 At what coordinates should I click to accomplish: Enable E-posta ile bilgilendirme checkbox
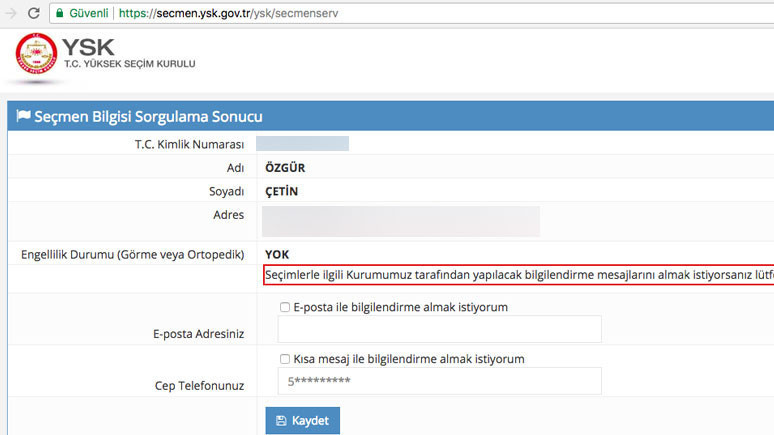tap(285, 307)
